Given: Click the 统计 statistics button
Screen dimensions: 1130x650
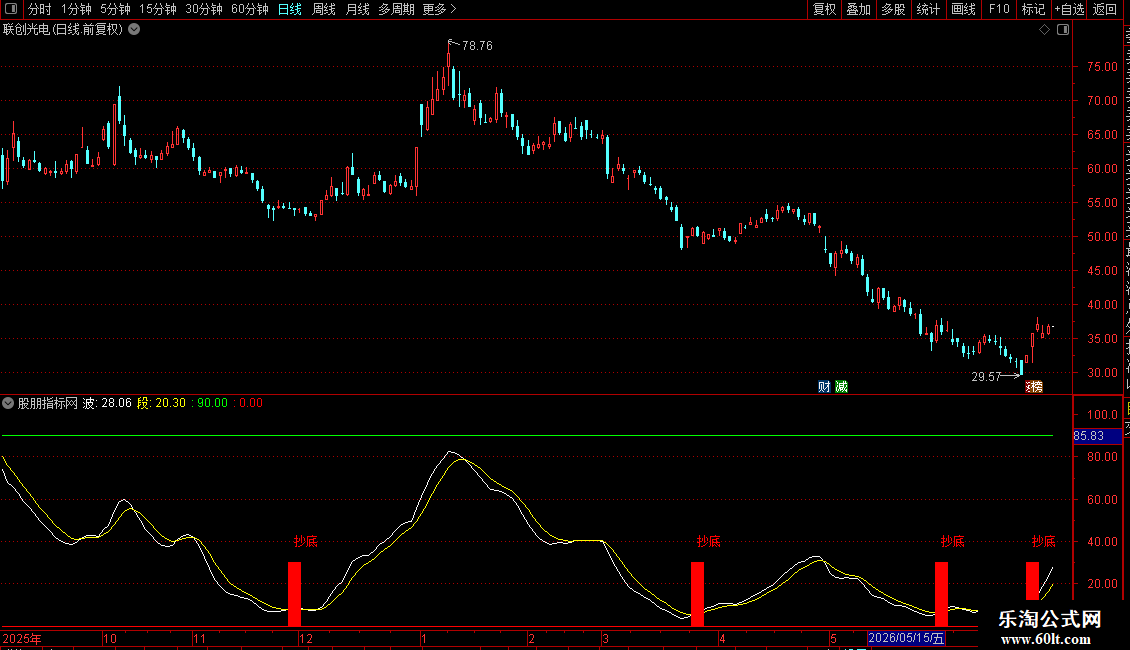Looking at the screenshot, I should [927, 9].
